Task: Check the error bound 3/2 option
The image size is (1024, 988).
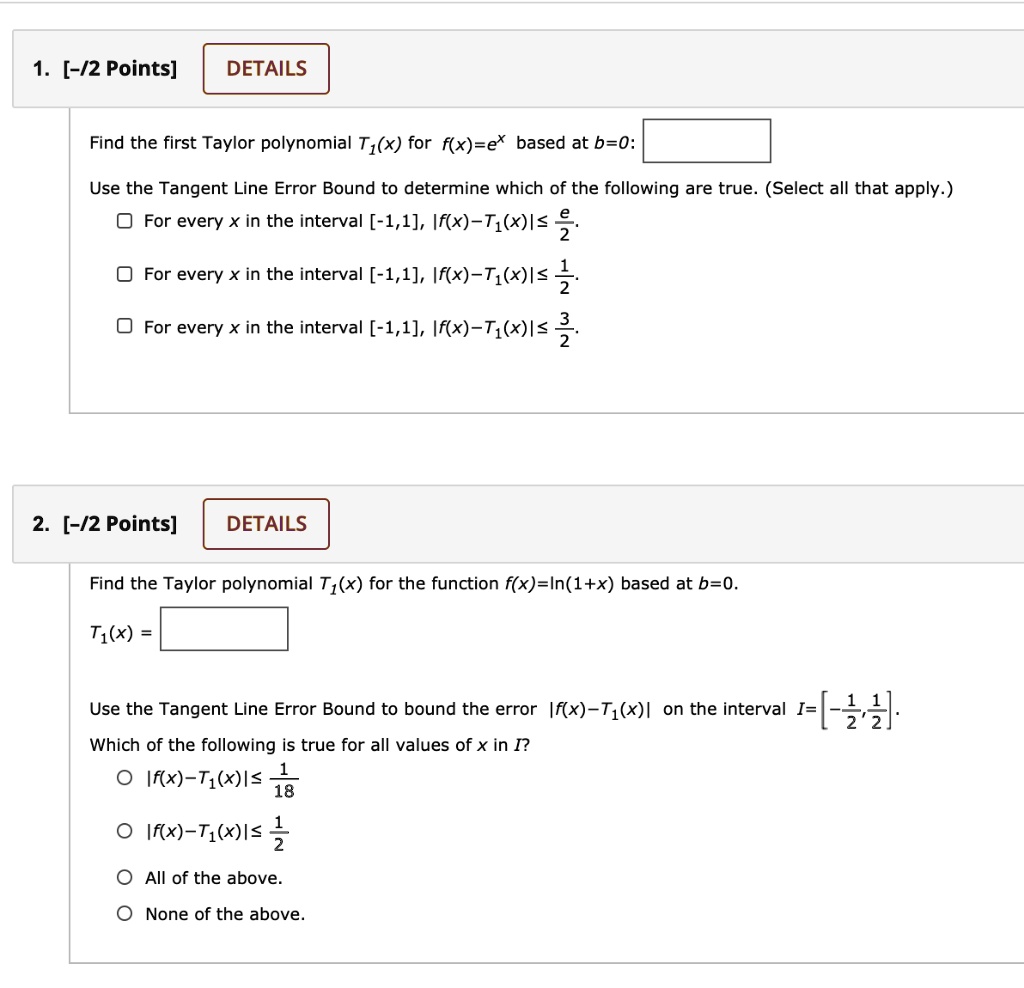Action: click(x=124, y=325)
